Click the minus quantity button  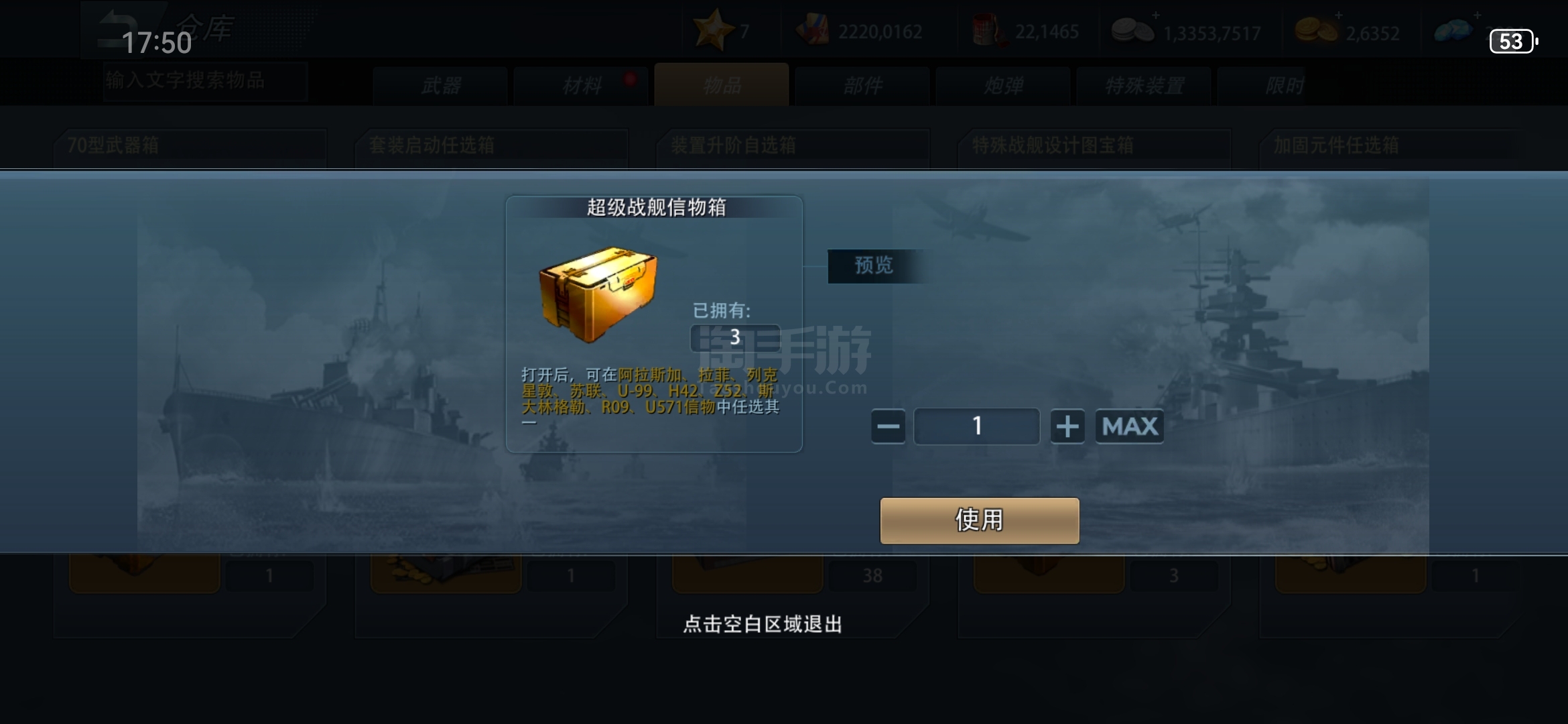[x=889, y=426]
